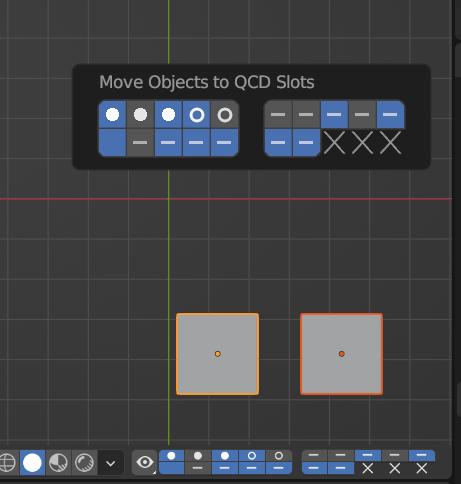Switch to rendered viewport shading
Viewport: 461px width, 484px height.
click(84, 463)
